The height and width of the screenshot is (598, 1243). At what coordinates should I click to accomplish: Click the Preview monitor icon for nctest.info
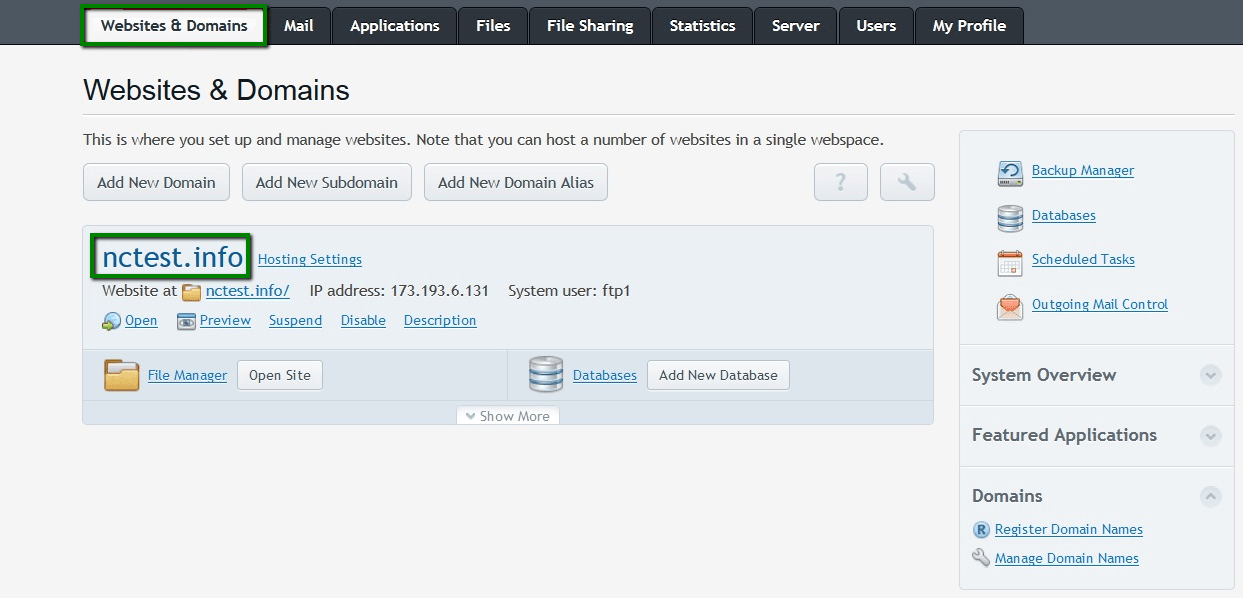coord(185,320)
